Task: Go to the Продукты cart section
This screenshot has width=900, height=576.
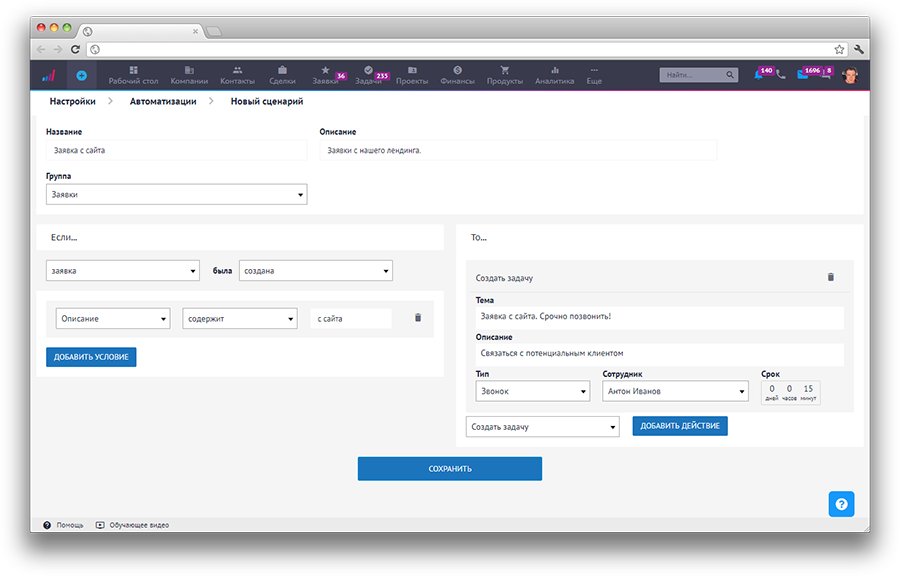Action: [x=504, y=75]
